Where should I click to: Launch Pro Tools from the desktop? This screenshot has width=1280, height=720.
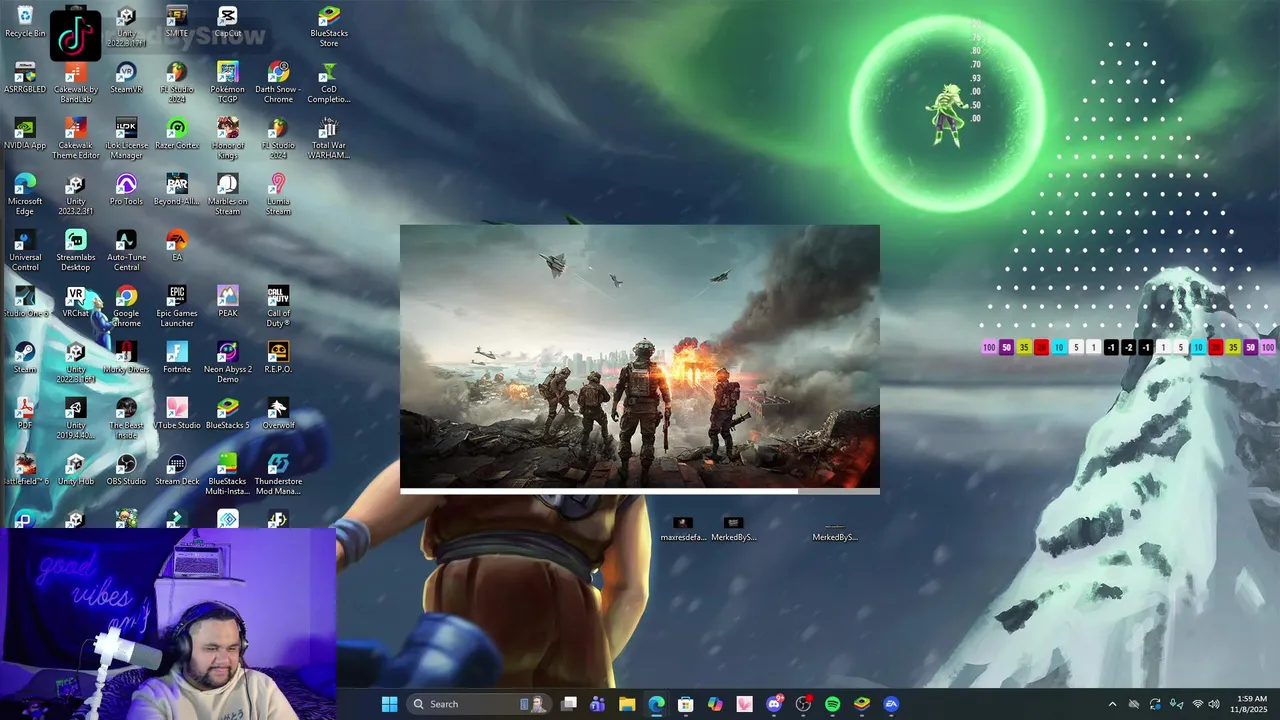[126, 190]
